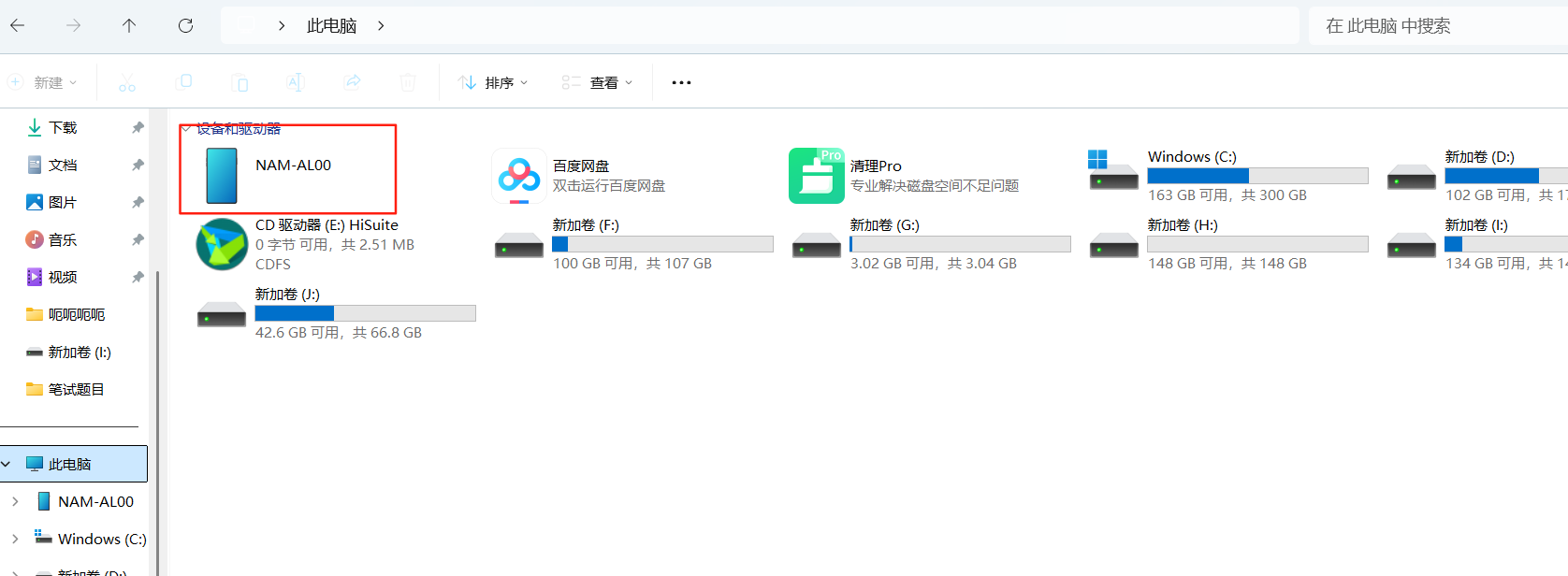
Task: Click the 新加卷 (J:) capacity bar
Action: point(366,313)
